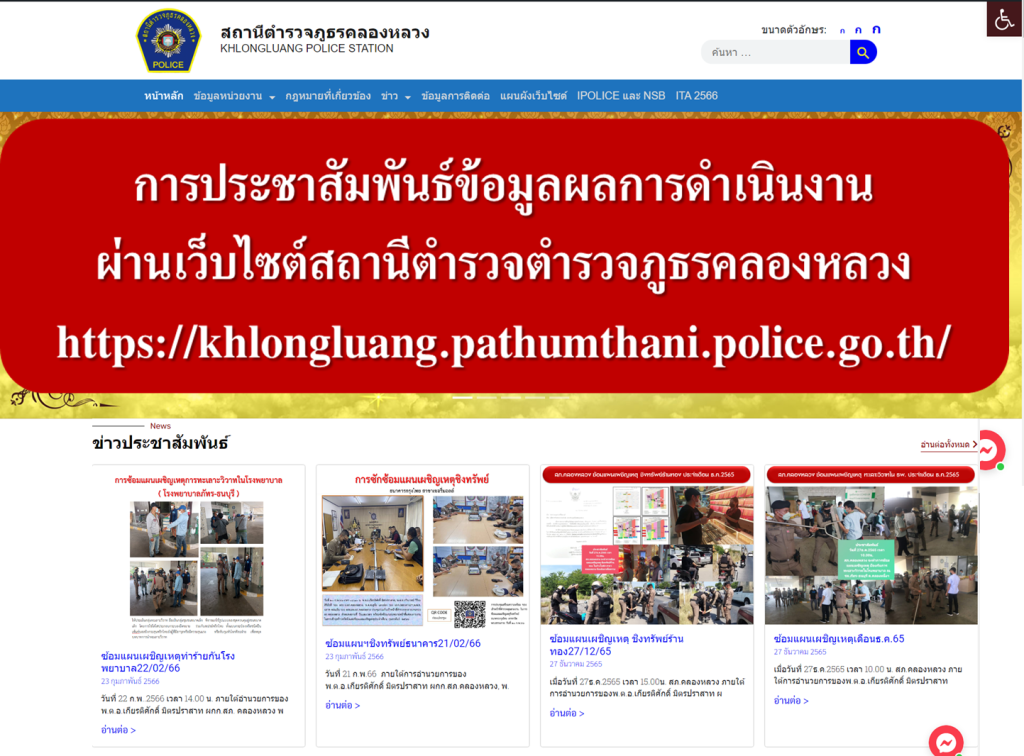Open the lower red Messenger chat bubble
Screen dimensions: 1024x756
pyautogui.click(x=946, y=742)
